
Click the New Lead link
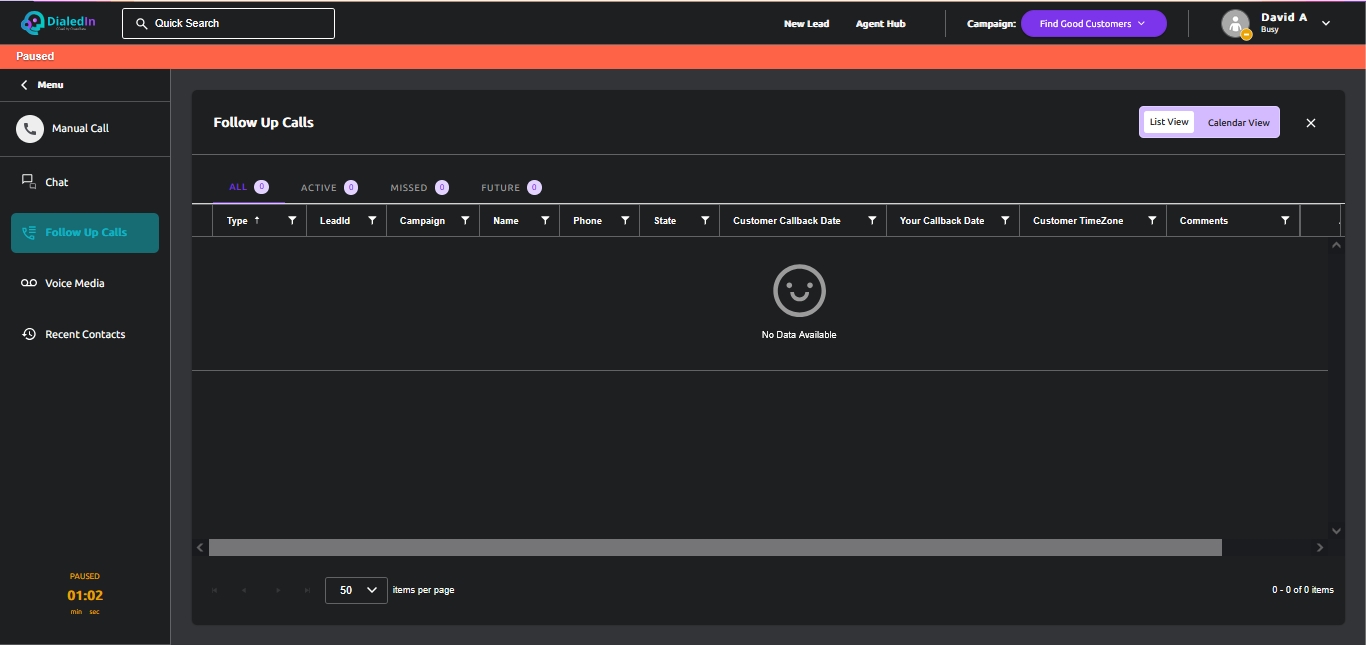pos(806,23)
